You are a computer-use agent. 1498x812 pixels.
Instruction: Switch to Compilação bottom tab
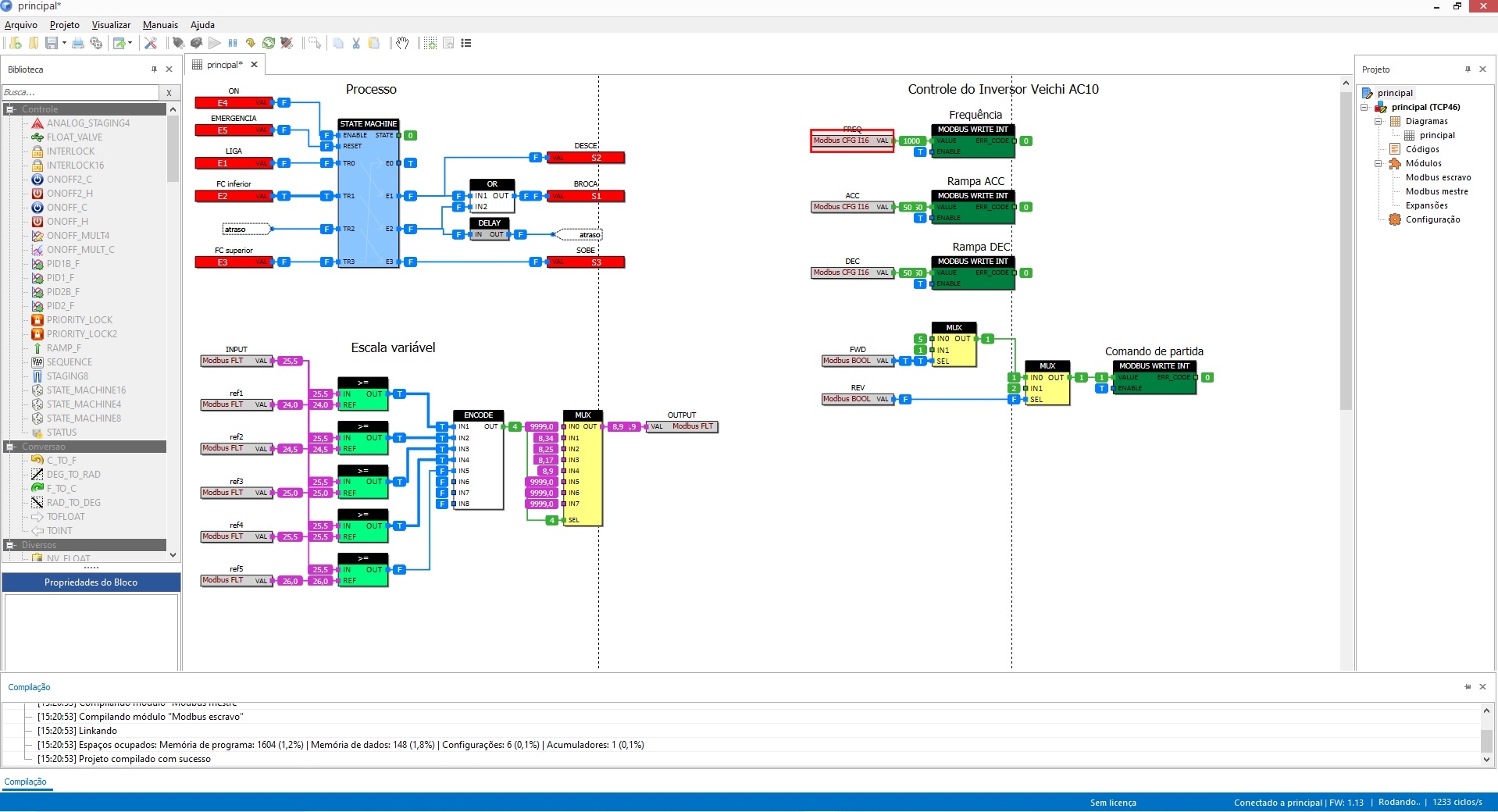(25, 782)
